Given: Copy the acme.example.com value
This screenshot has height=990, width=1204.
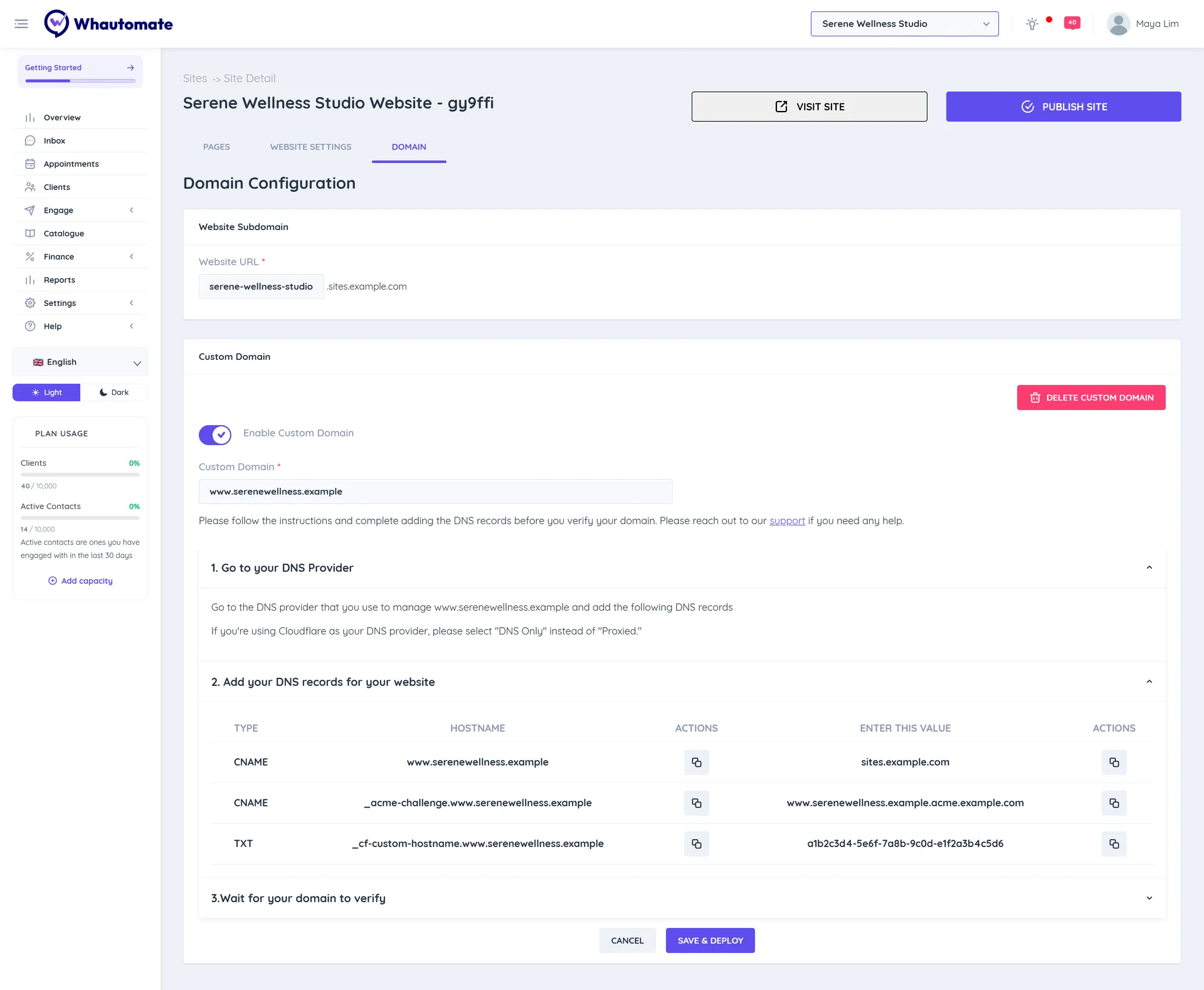Looking at the screenshot, I should (x=1114, y=803).
